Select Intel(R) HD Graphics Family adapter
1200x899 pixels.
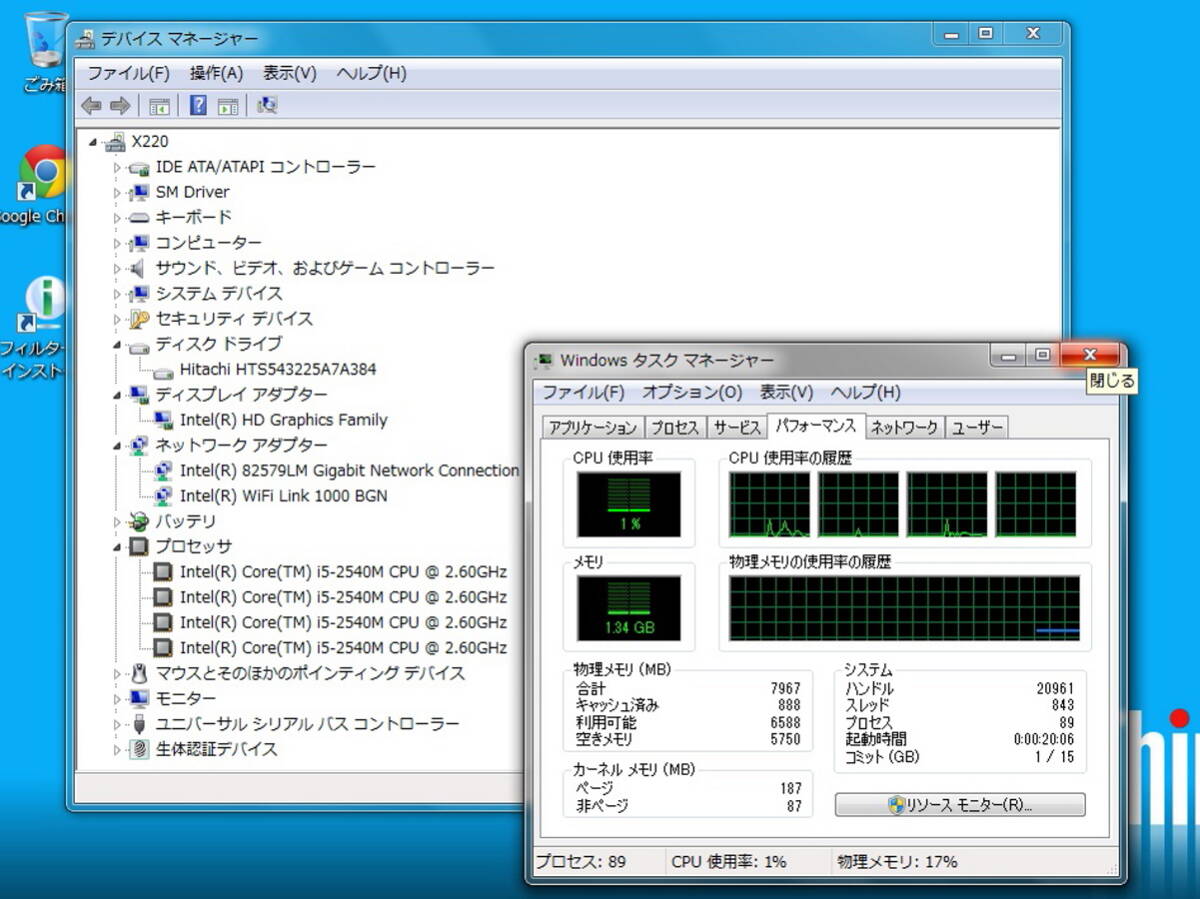tap(283, 420)
